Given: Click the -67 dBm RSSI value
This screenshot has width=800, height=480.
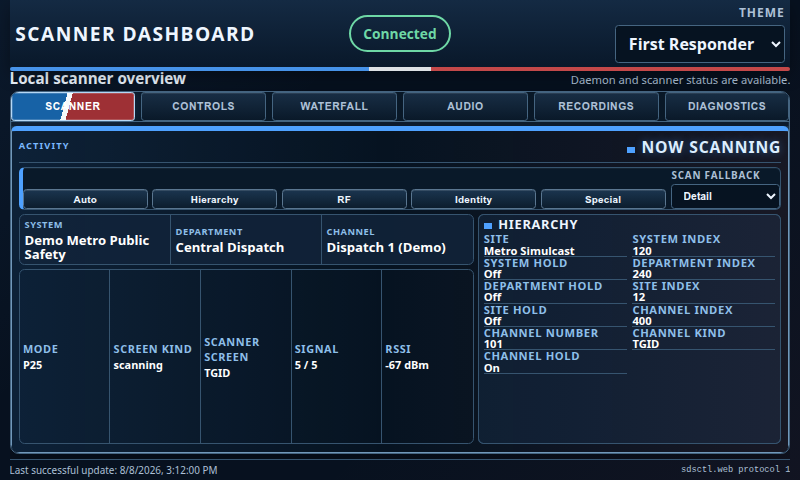Looking at the screenshot, I should pyautogui.click(x=407, y=365).
